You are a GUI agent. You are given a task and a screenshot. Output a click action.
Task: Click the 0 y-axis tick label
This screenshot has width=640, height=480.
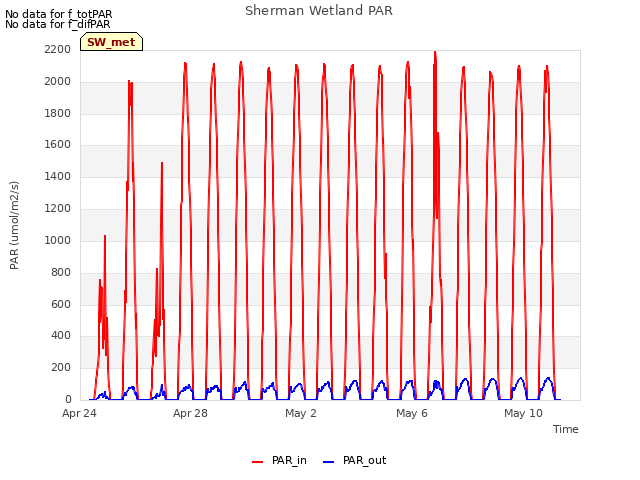coord(68,399)
